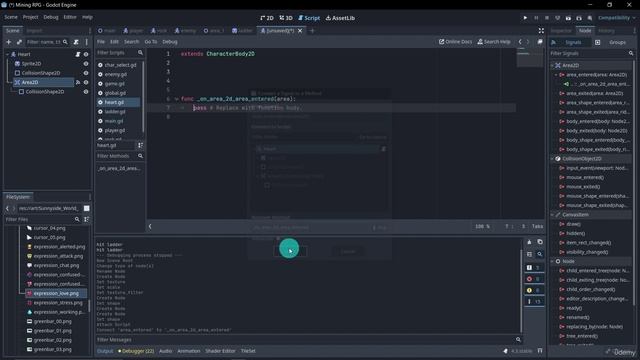The height and width of the screenshot is (360, 640).
Task: Hide the nested CollisionShape2D under Area2D
Action: [86, 92]
